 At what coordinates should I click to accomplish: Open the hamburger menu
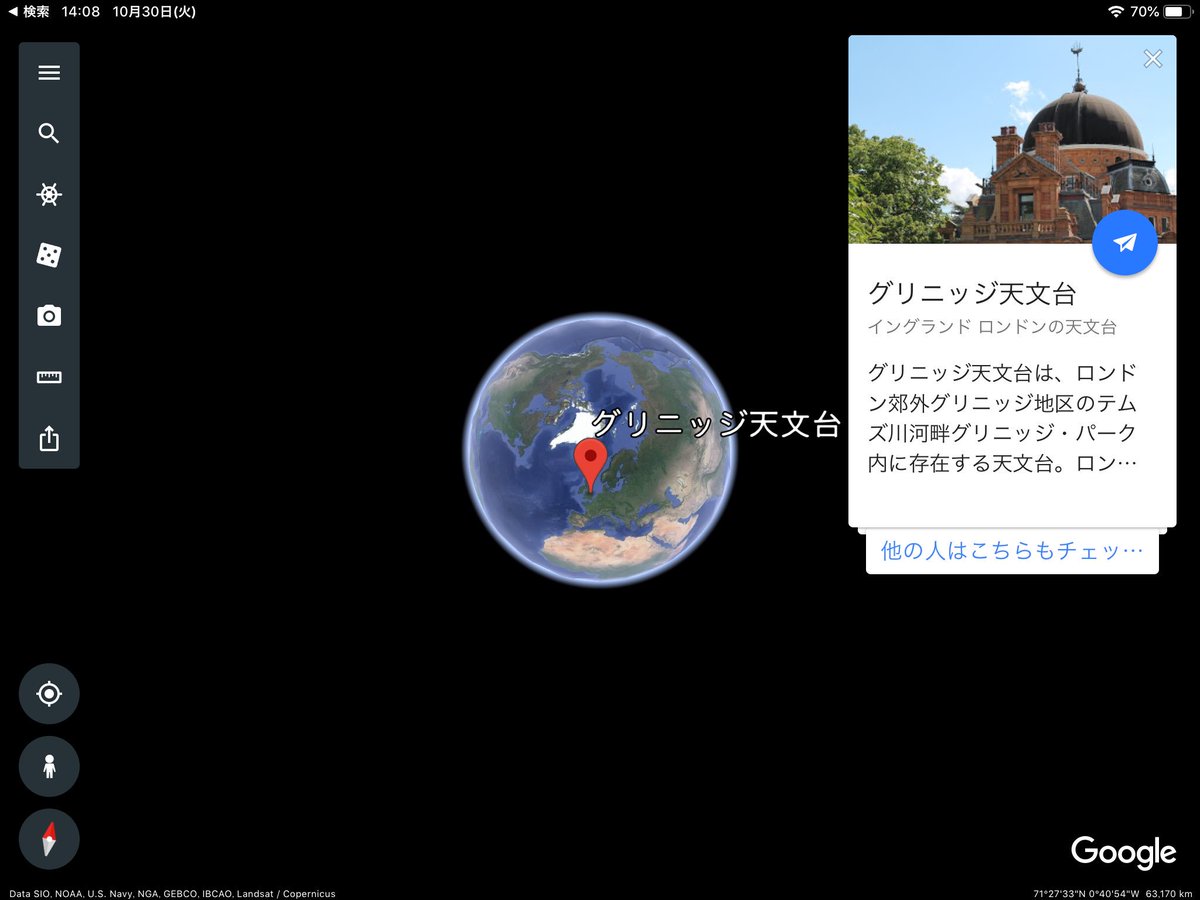49,73
